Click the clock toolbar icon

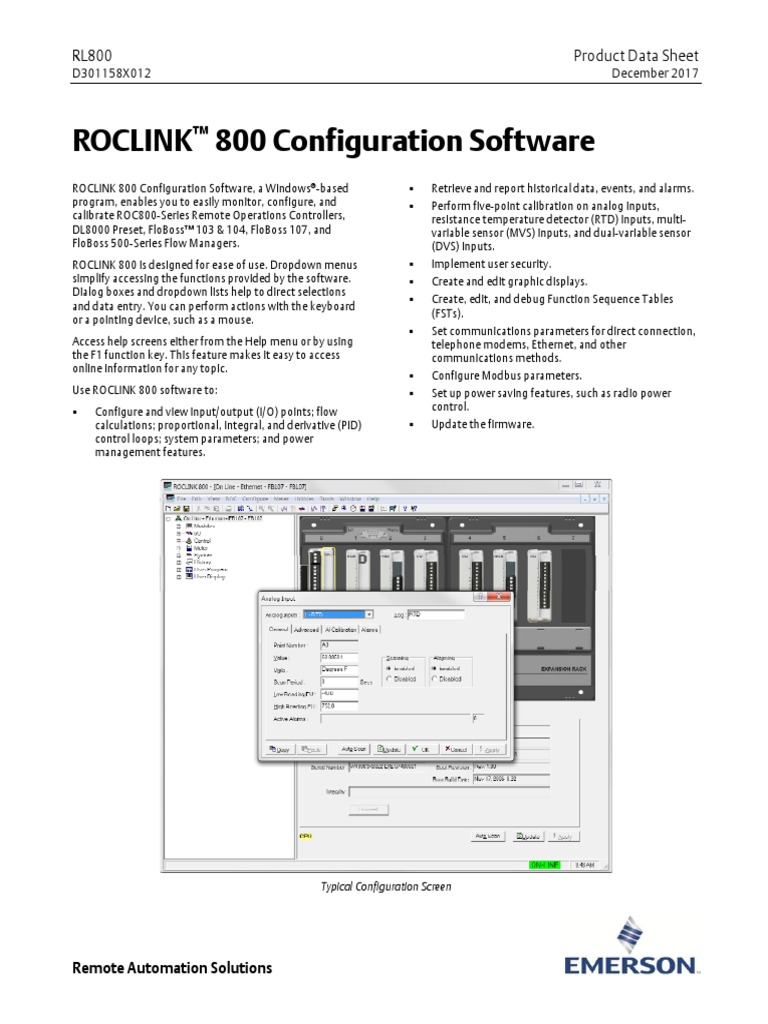tap(353, 508)
